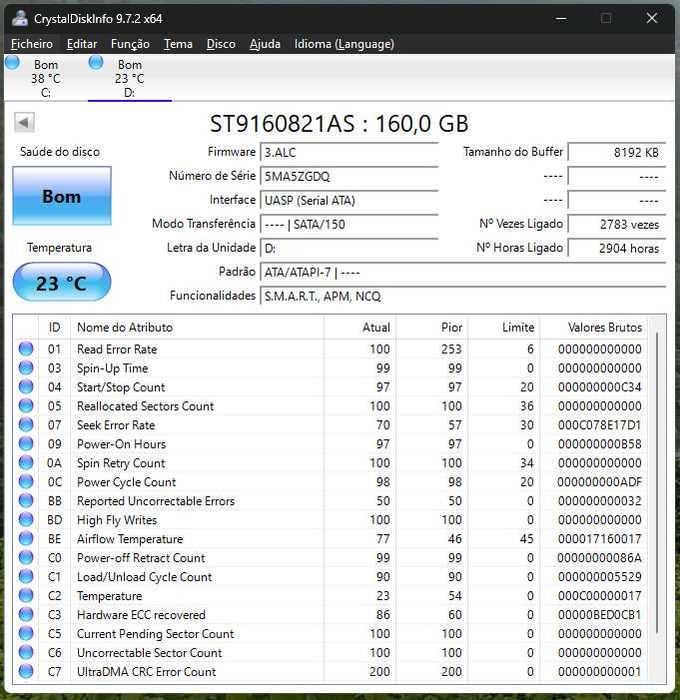This screenshot has width=680, height=700.
Task: Click the Atual column header
Action: click(360, 327)
